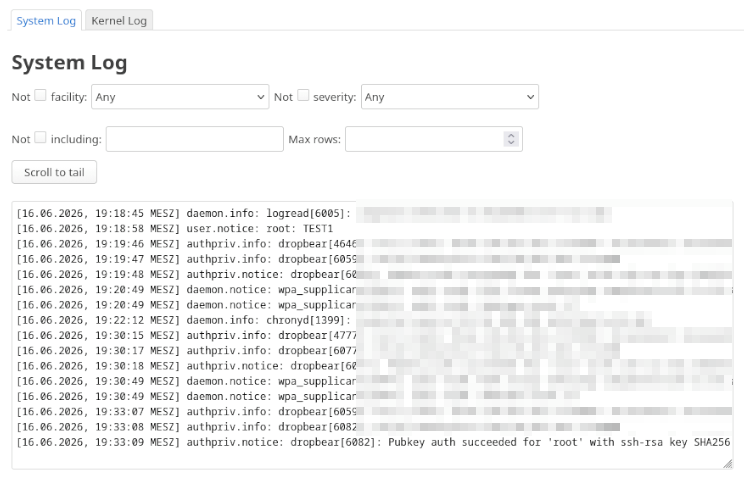Screen dimensions: 744x478
Task: Select the 19:30:17 authpriv.info dropbear line
Action: [x=318, y=351]
